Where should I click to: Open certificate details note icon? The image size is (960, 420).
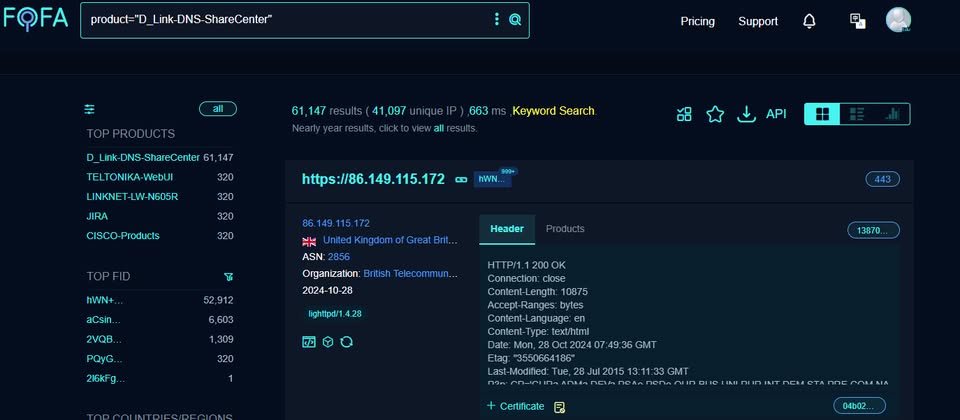[558, 407]
